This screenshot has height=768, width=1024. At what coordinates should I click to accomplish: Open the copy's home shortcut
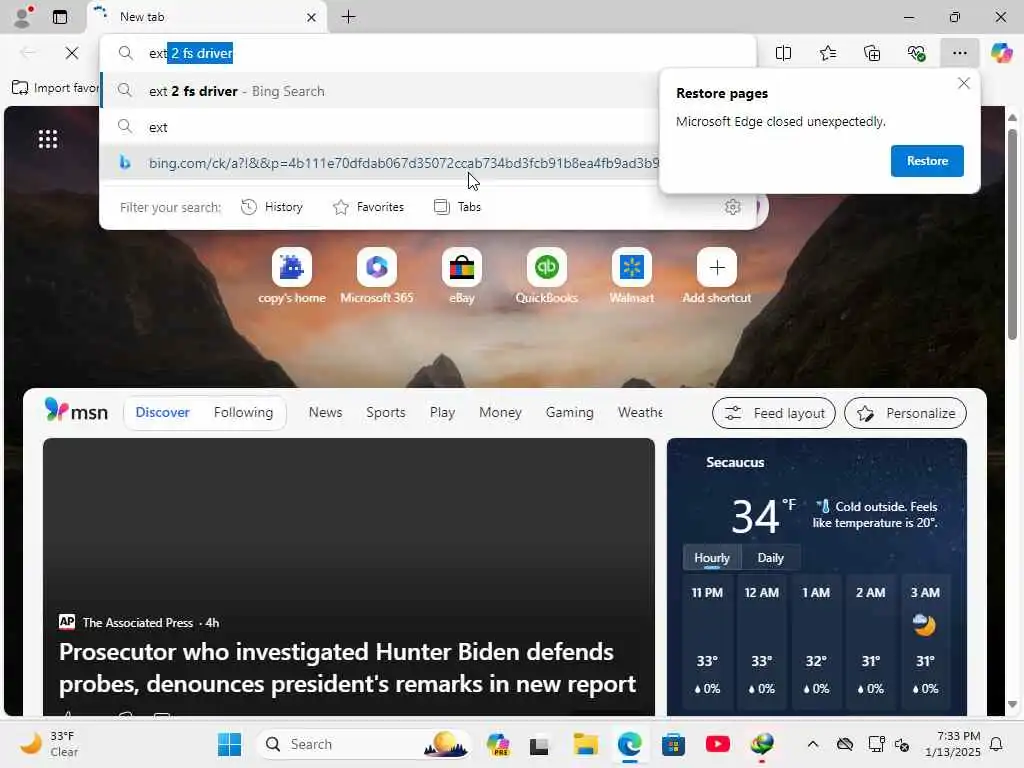[292, 276]
